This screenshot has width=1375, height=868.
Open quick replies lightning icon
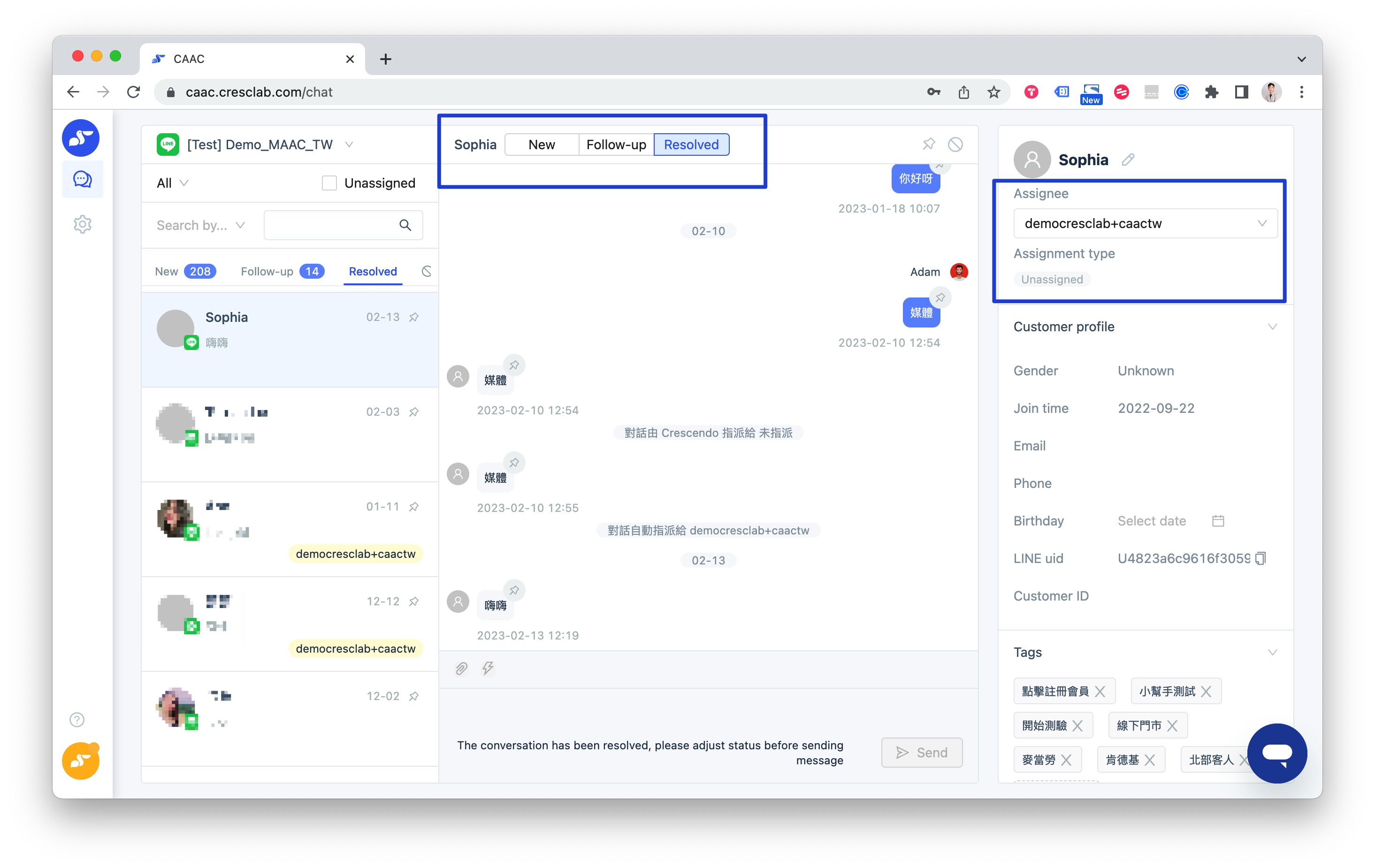click(488, 668)
